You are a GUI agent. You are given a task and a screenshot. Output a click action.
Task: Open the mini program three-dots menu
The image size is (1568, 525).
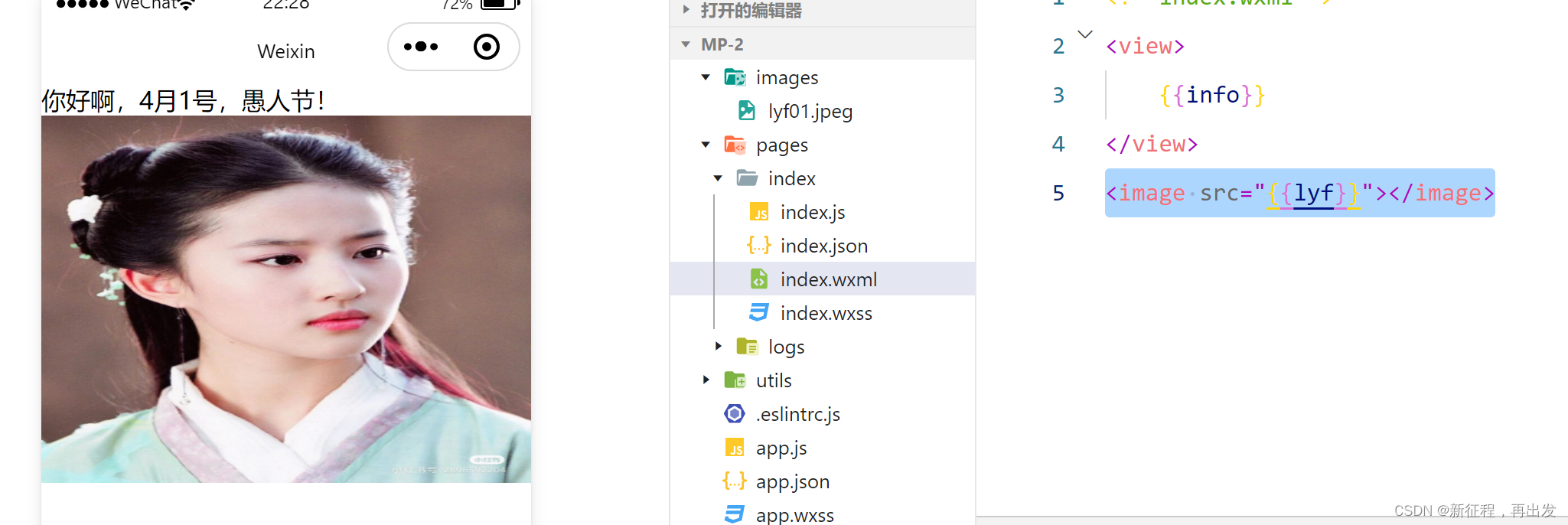pos(421,47)
